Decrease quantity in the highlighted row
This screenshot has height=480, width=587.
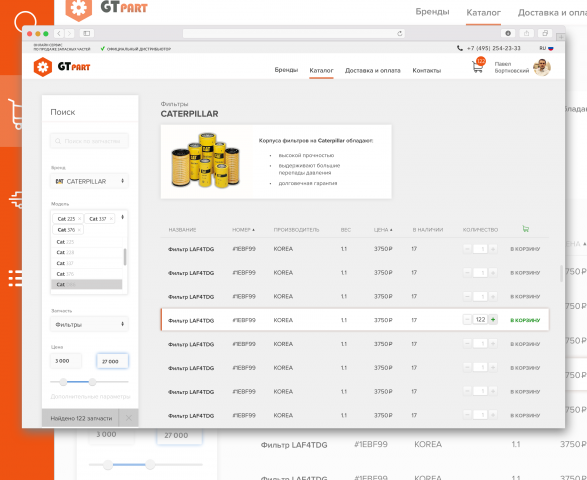[467, 319]
